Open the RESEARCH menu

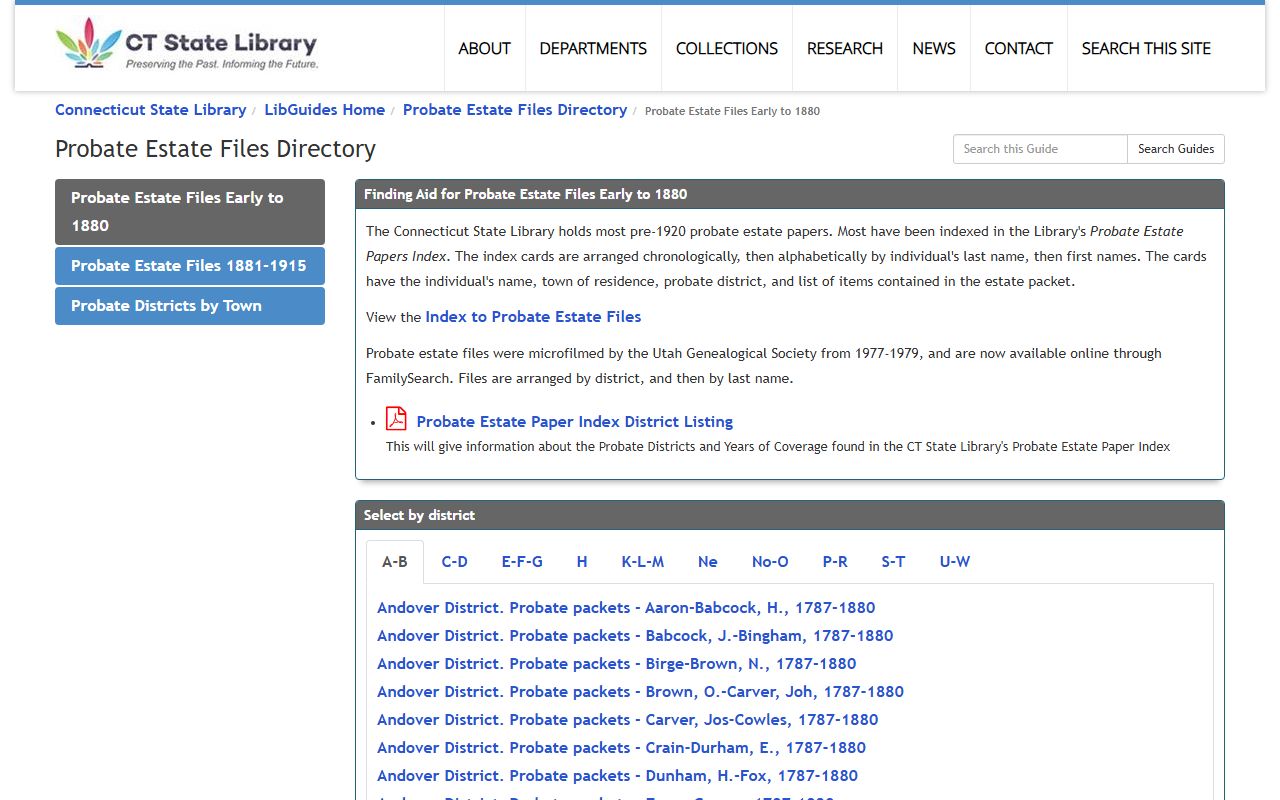pos(845,48)
